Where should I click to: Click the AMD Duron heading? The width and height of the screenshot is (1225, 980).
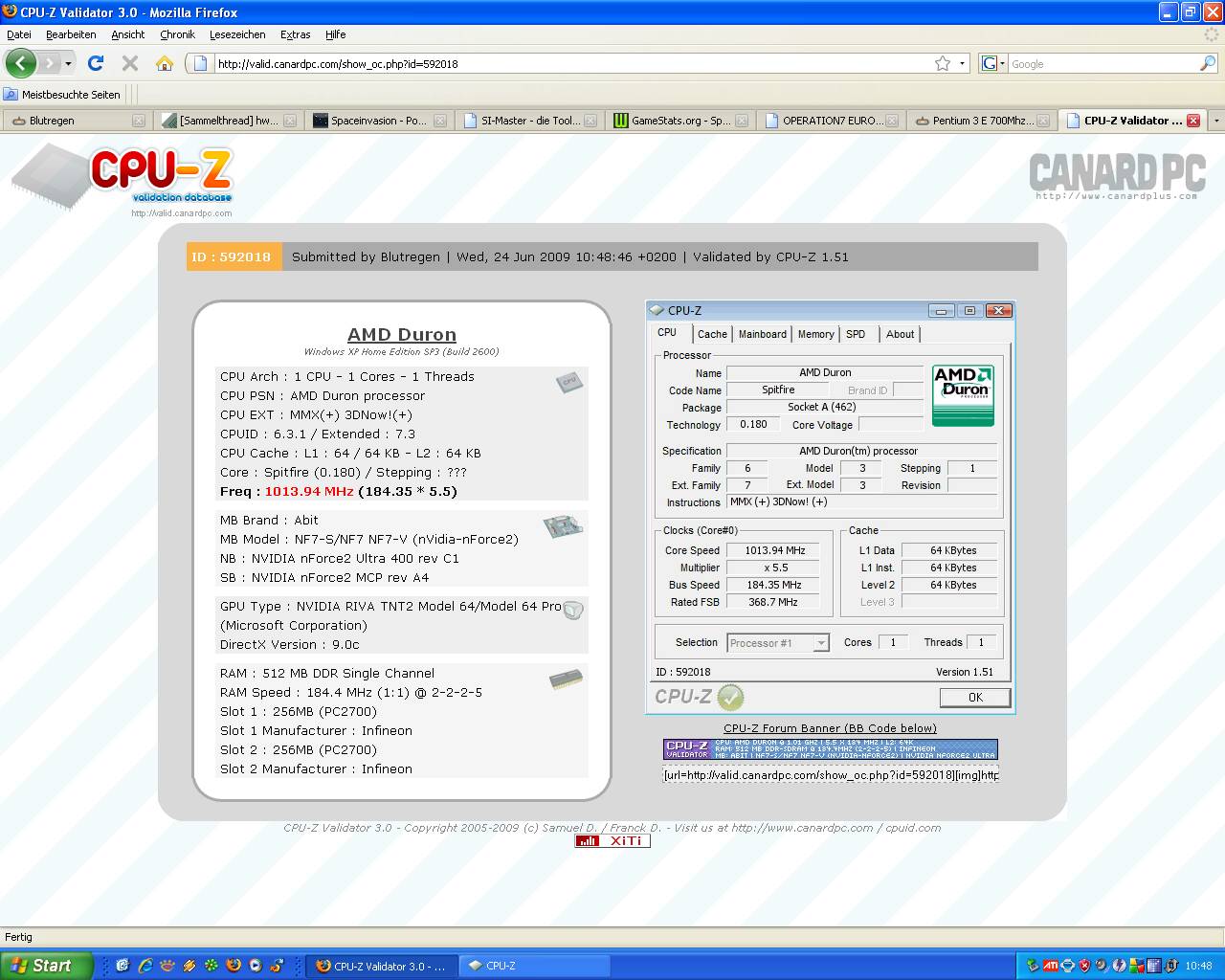(x=402, y=335)
